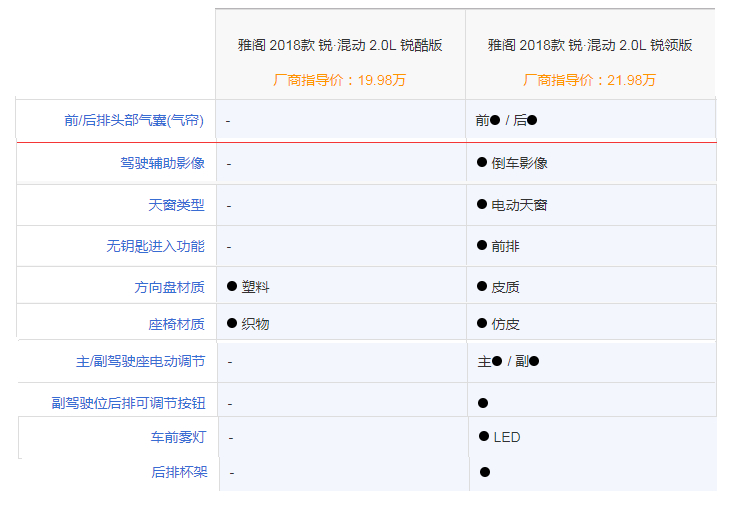Open the 天窗类型 row label link
Screen dimensions: 733x506
point(176,205)
